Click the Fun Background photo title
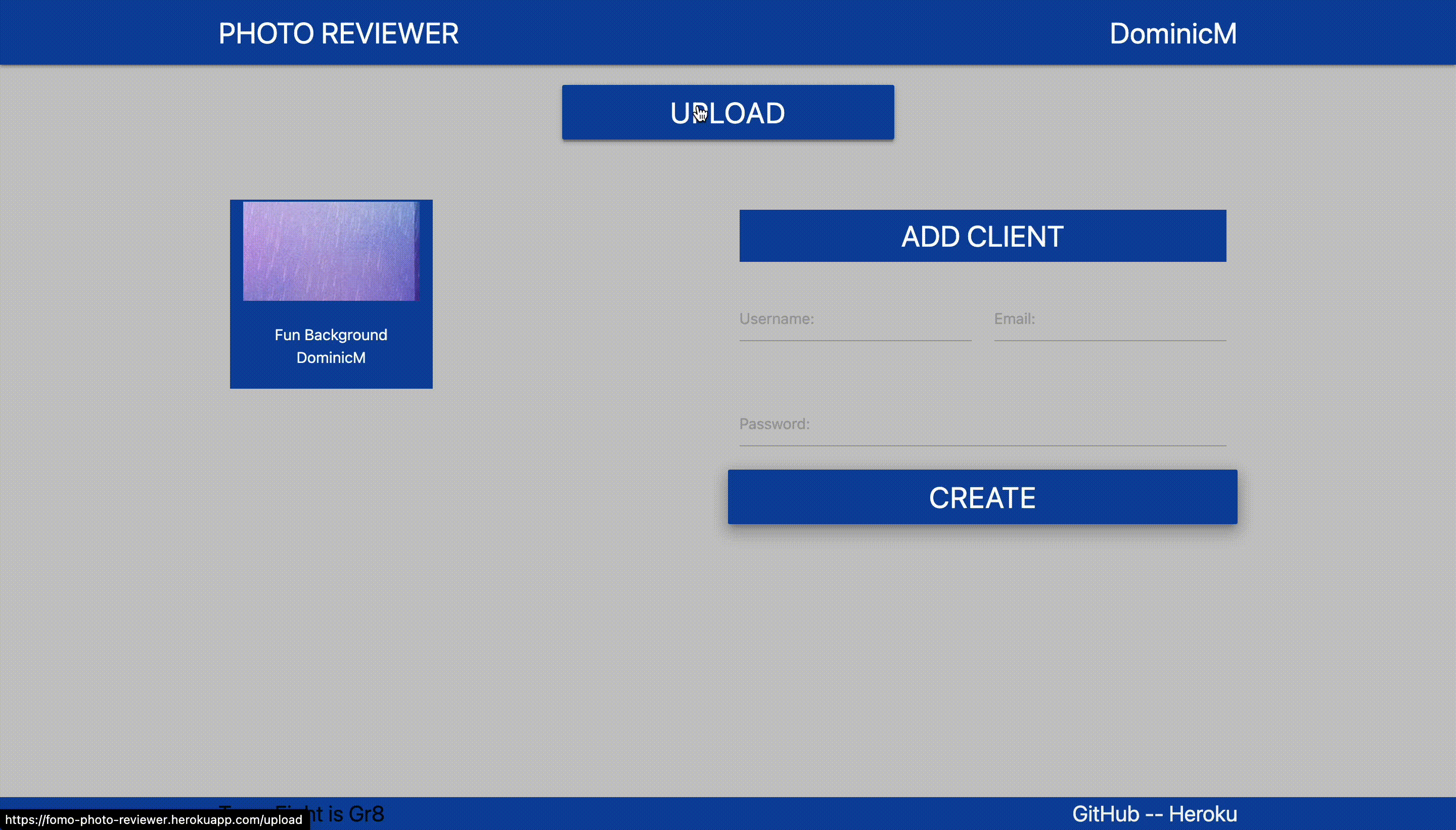 [x=331, y=335]
